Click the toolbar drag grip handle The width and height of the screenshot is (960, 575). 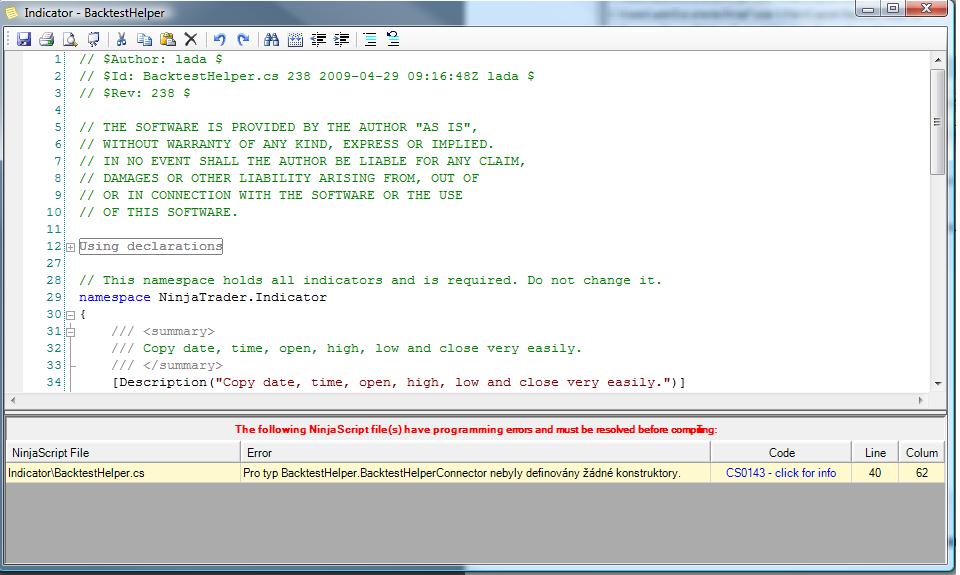pos(9,39)
